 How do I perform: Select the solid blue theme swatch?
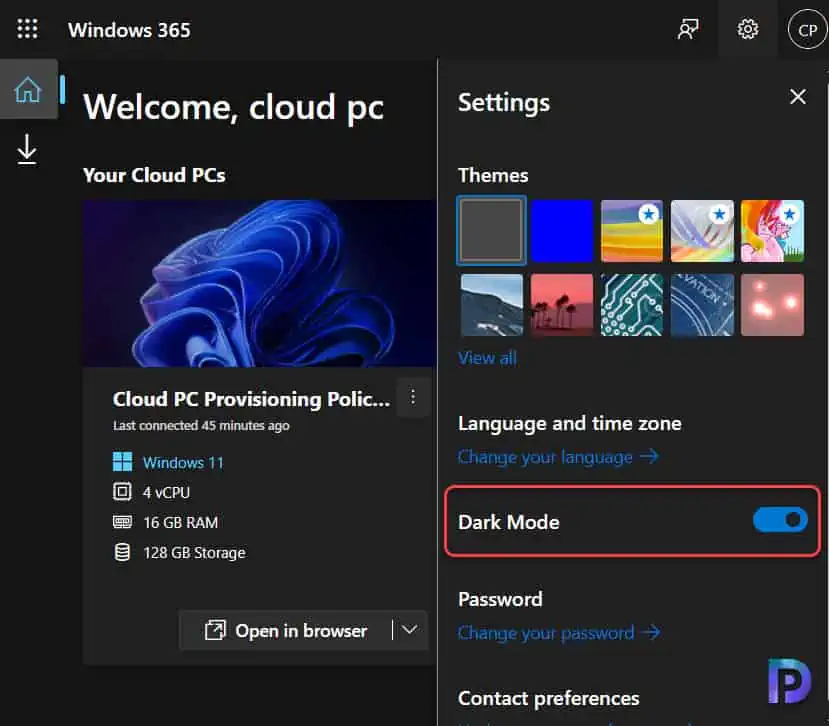[561, 231]
